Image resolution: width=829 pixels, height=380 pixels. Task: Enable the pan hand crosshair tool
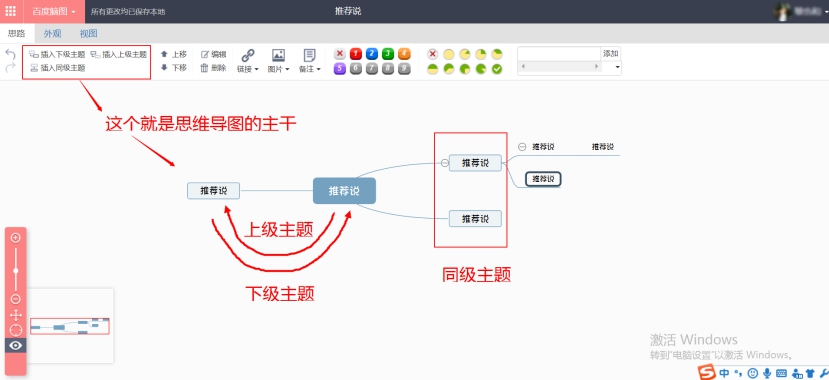tap(15, 316)
